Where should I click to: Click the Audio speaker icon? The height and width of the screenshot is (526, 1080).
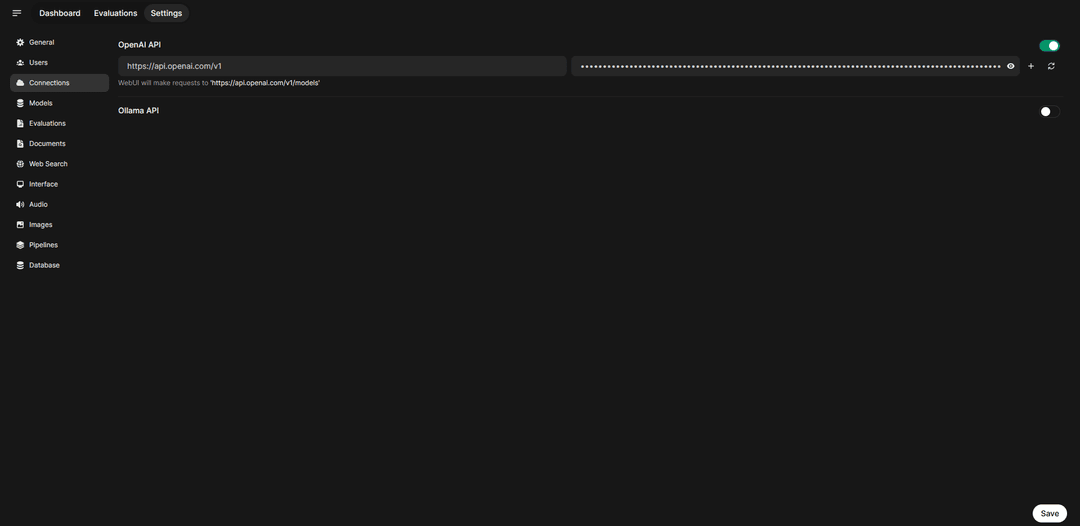click(x=20, y=204)
